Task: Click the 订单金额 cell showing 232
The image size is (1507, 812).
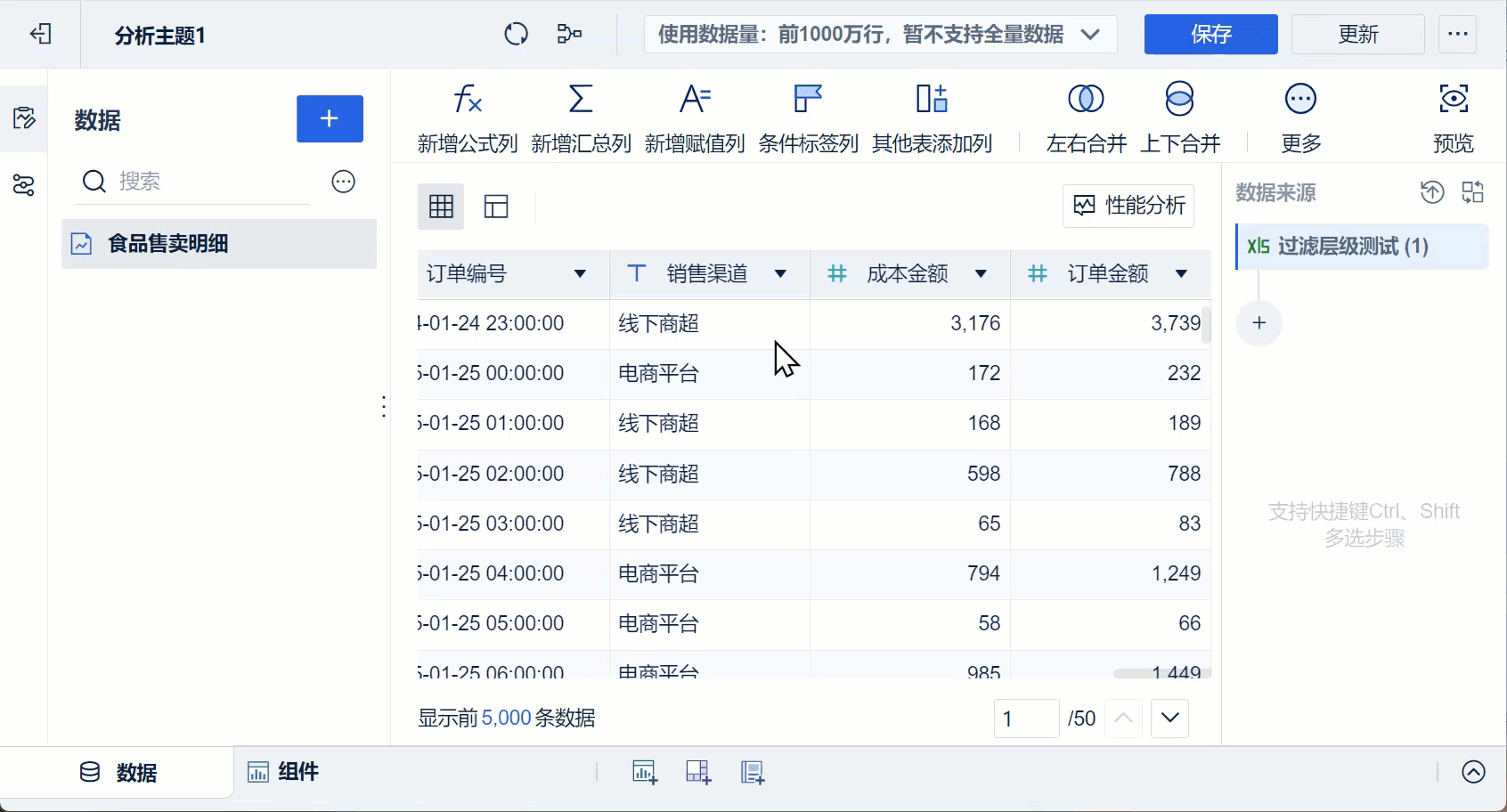Action: click(1111, 374)
